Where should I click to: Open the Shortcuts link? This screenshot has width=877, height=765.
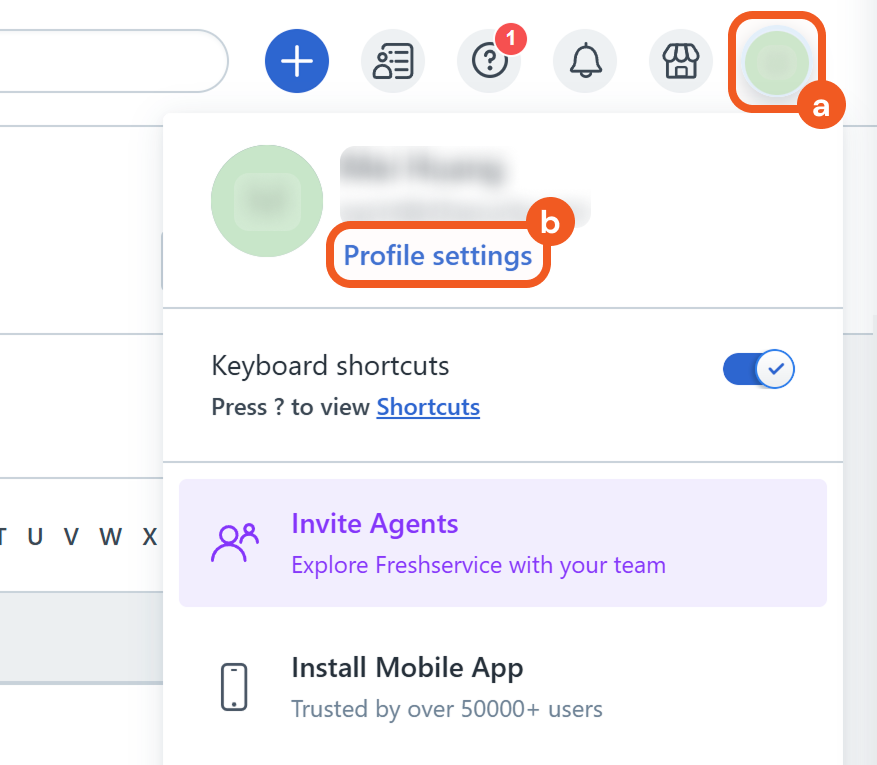click(428, 407)
